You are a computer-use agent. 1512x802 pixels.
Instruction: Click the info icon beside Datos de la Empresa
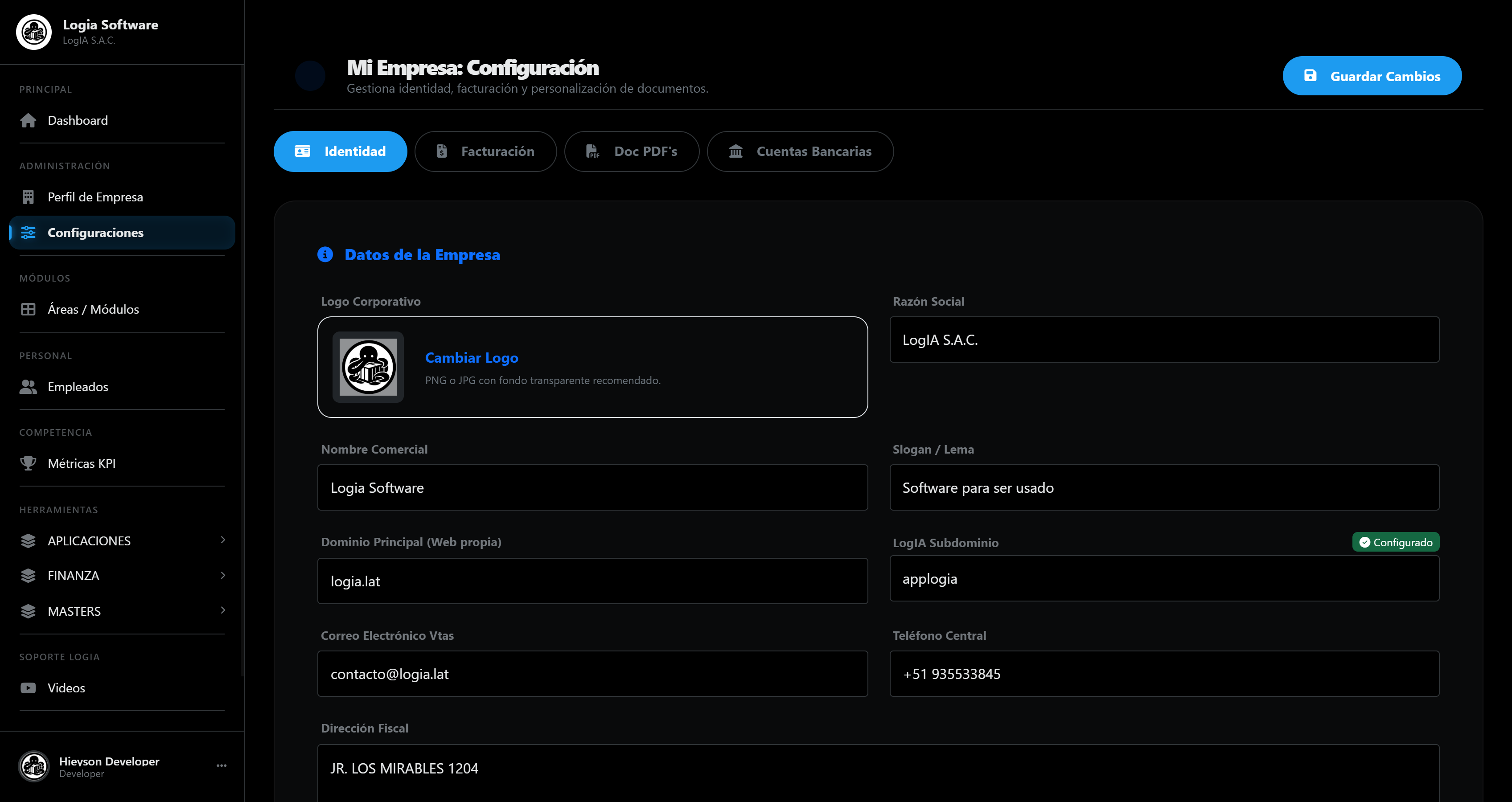[325, 254]
